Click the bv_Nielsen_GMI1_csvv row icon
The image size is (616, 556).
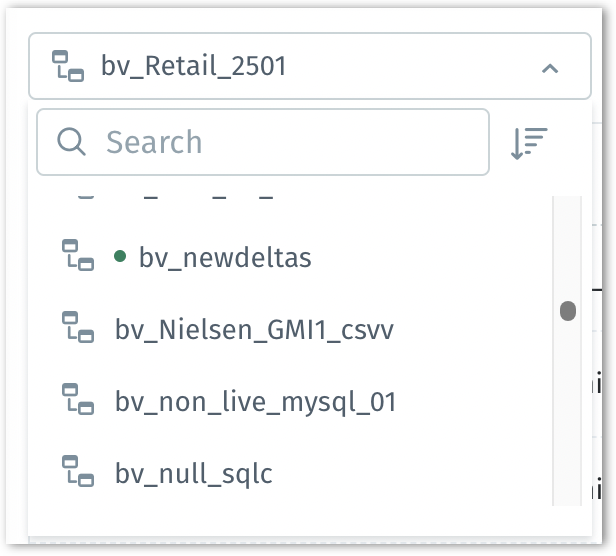(78, 328)
